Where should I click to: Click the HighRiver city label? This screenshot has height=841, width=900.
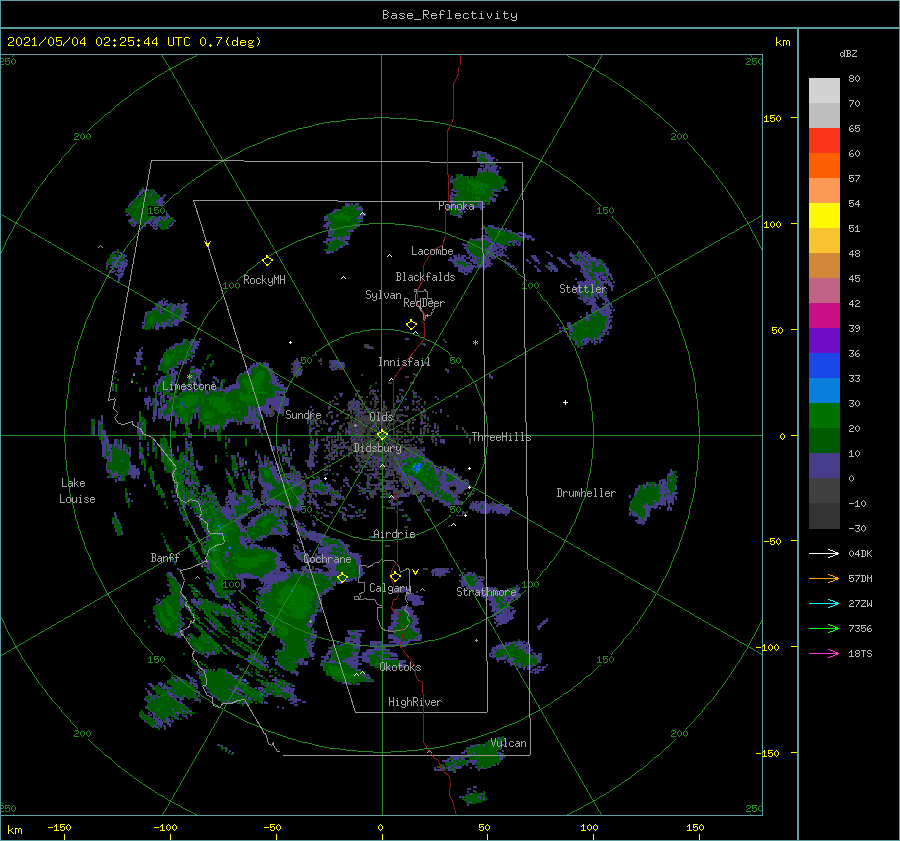tap(415, 702)
